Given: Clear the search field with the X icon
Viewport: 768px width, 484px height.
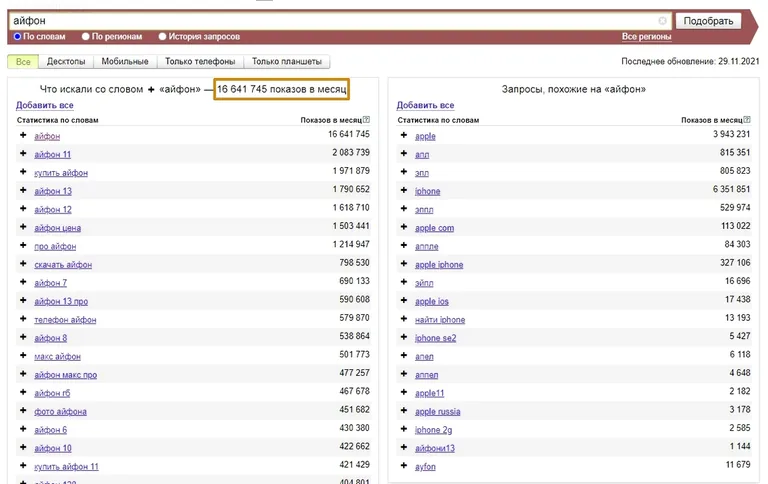Looking at the screenshot, I should [x=662, y=21].
